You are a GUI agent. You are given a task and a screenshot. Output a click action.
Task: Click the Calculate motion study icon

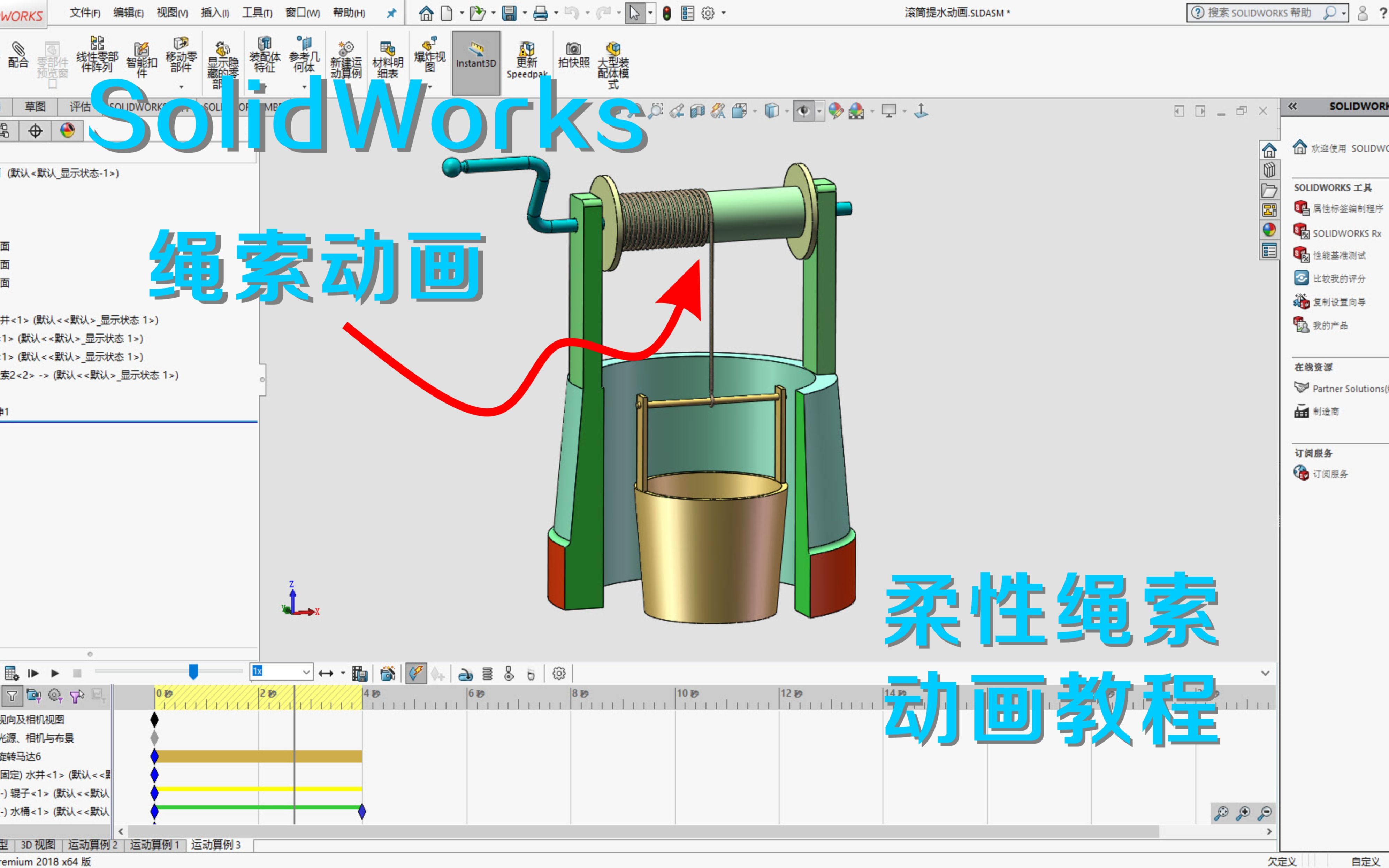pyautogui.click(x=12, y=673)
